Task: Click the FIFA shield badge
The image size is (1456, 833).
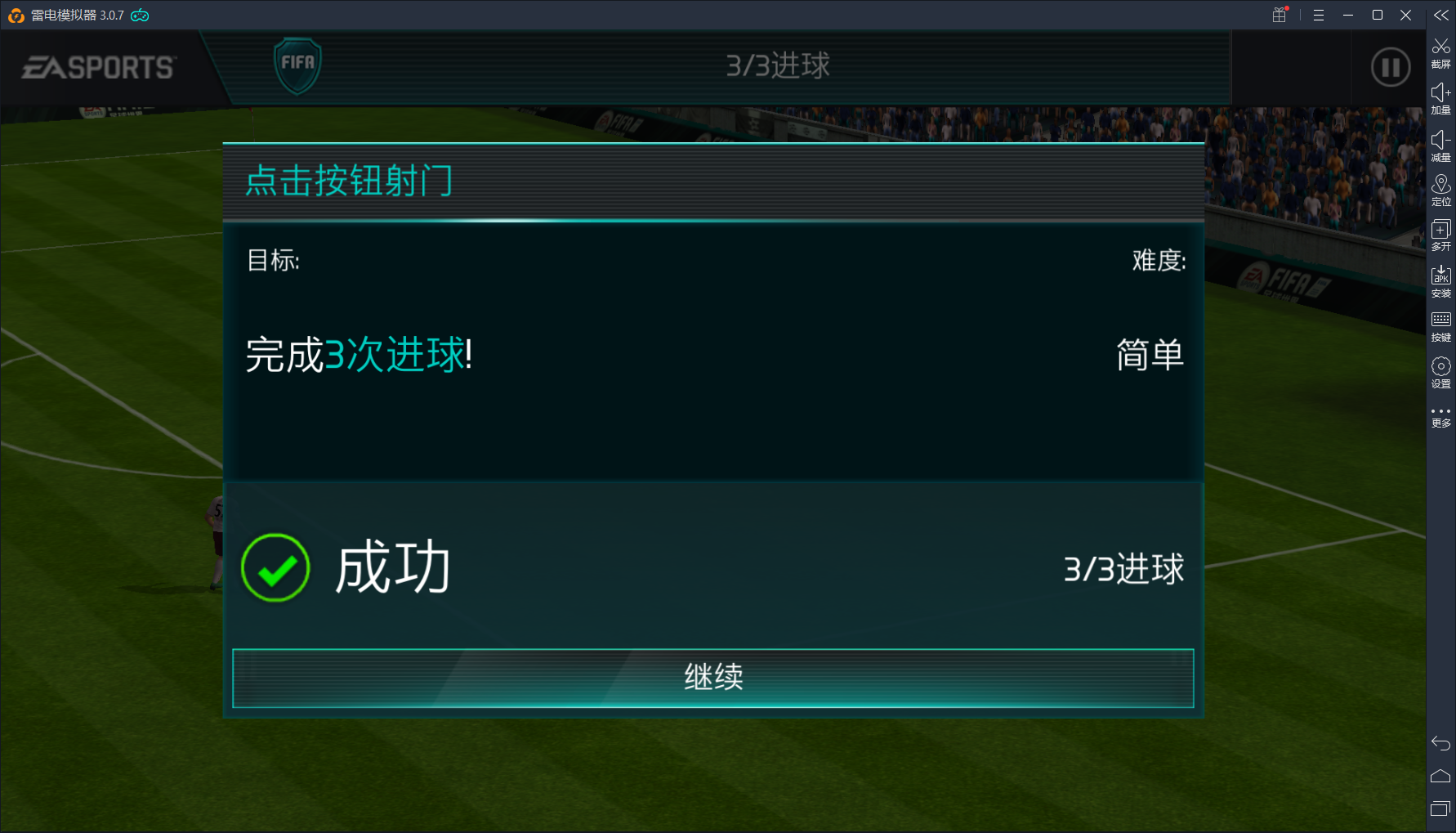Action: click(297, 65)
